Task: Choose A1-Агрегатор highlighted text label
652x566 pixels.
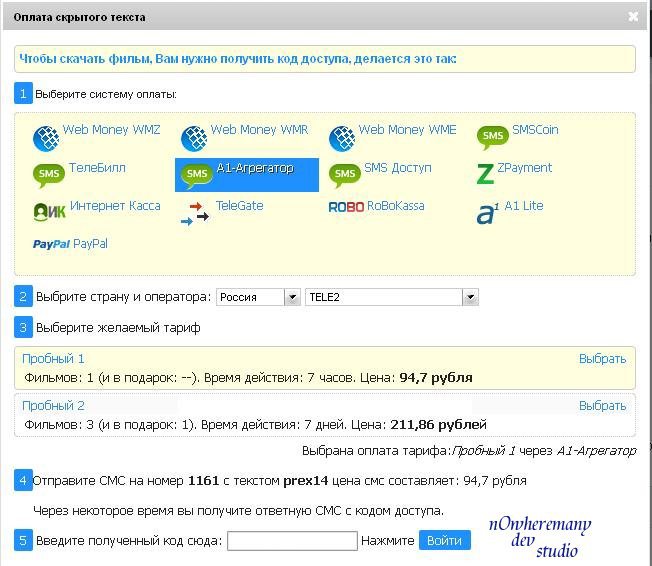Action: click(x=255, y=168)
